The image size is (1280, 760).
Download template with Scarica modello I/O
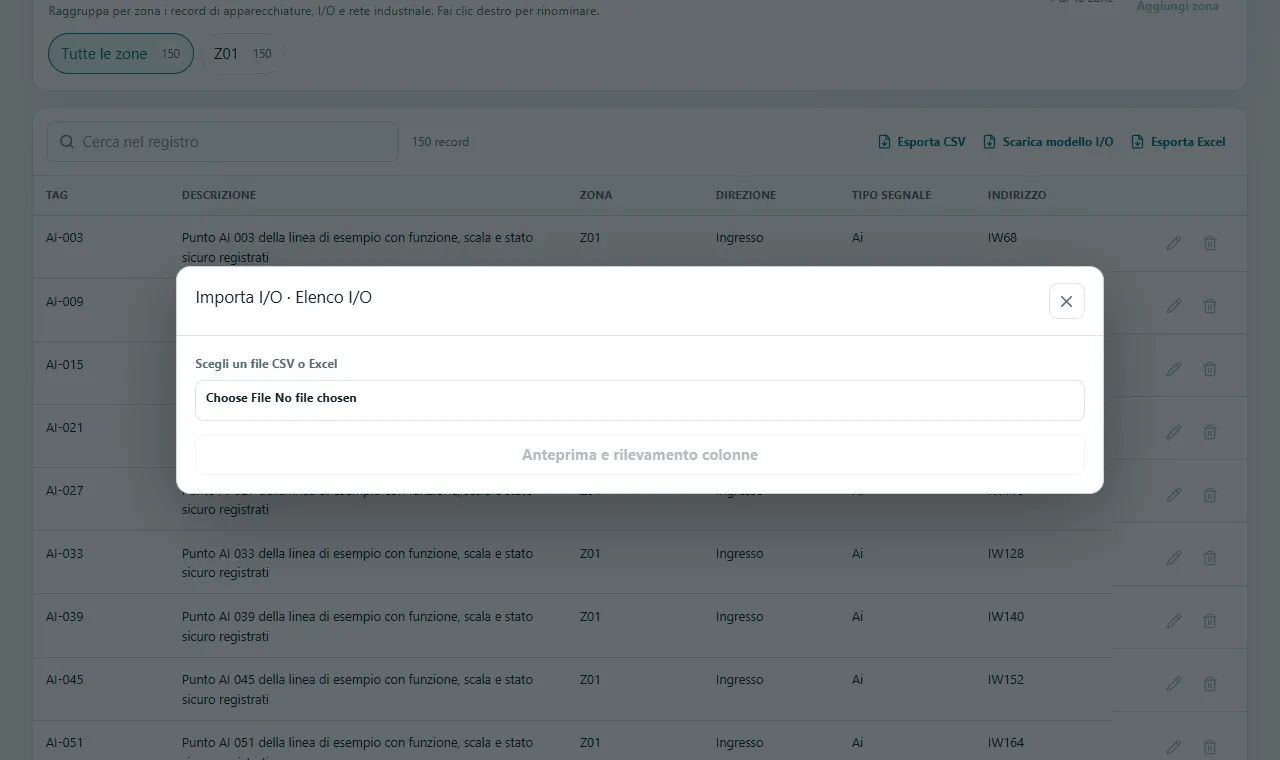(x=1048, y=142)
